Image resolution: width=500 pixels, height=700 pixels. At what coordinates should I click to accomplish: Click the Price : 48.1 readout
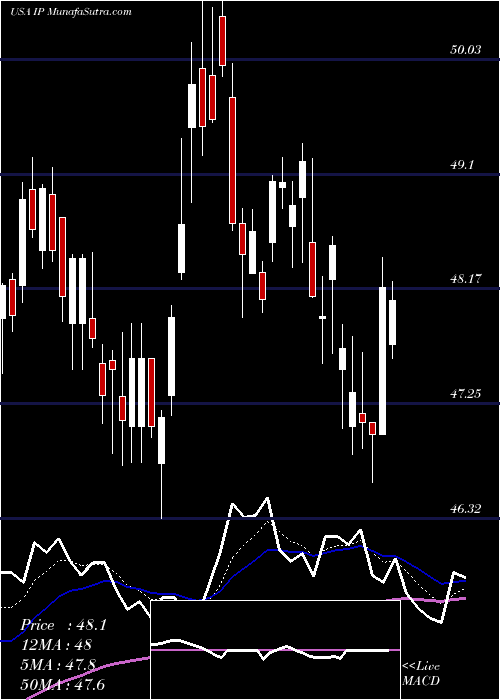(x=63, y=625)
